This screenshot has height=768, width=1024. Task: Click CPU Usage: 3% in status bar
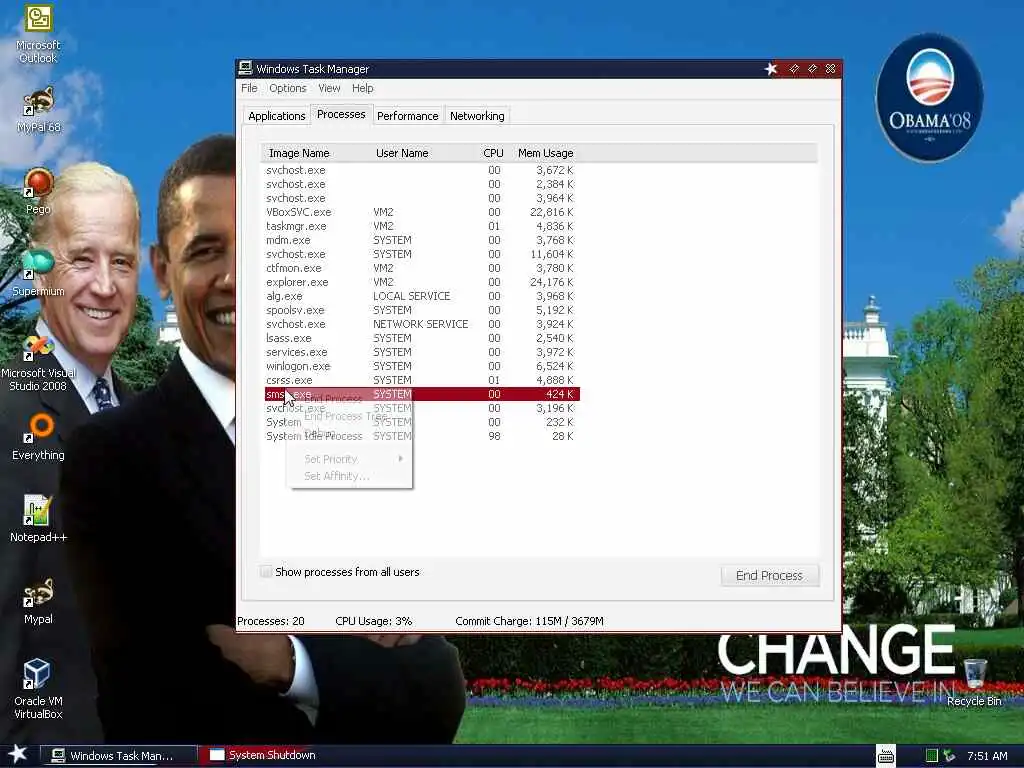point(374,621)
